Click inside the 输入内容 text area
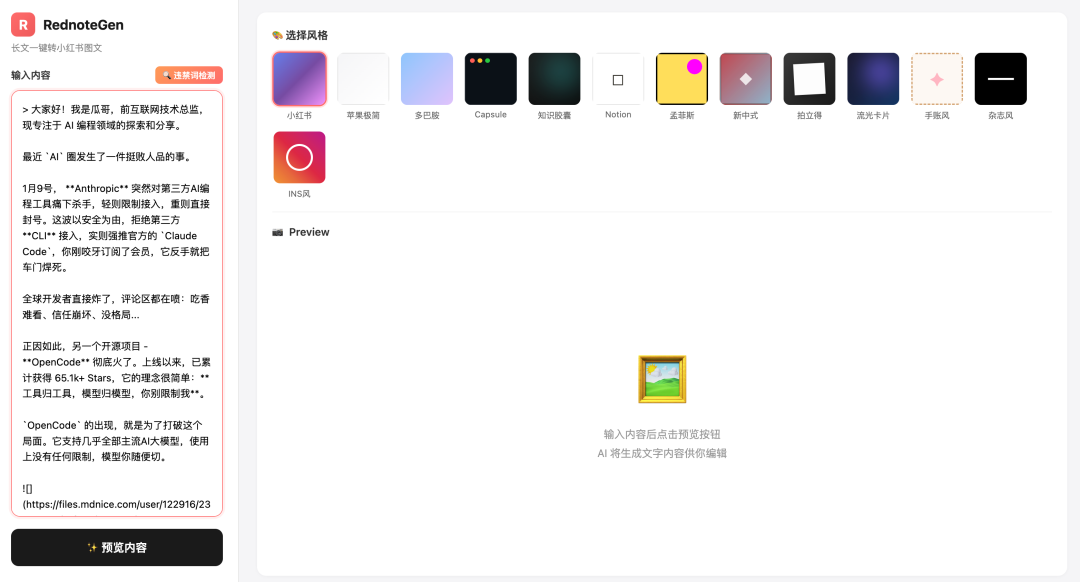 point(117,303)
